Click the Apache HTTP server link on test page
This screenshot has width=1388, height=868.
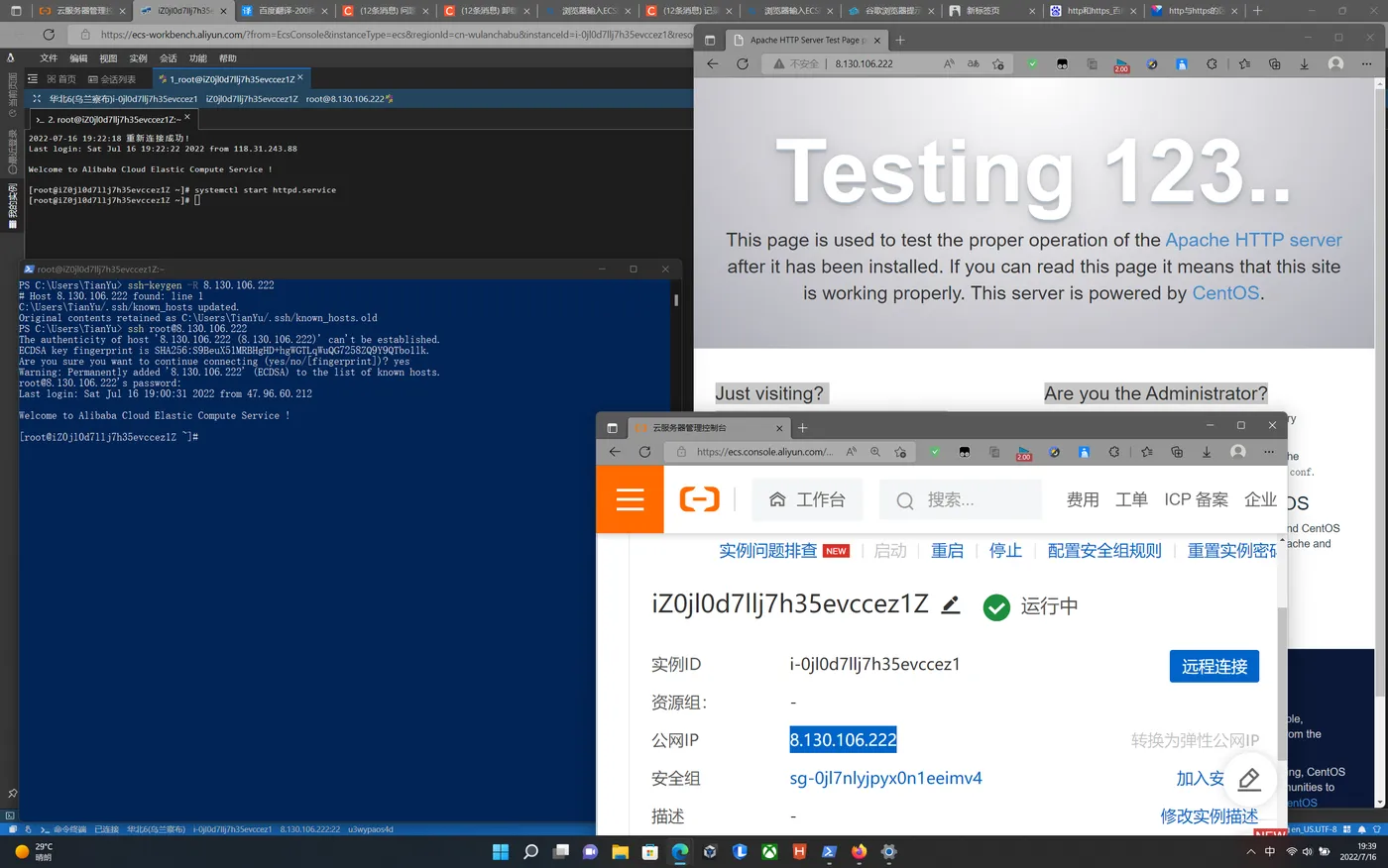point(1253,240)
